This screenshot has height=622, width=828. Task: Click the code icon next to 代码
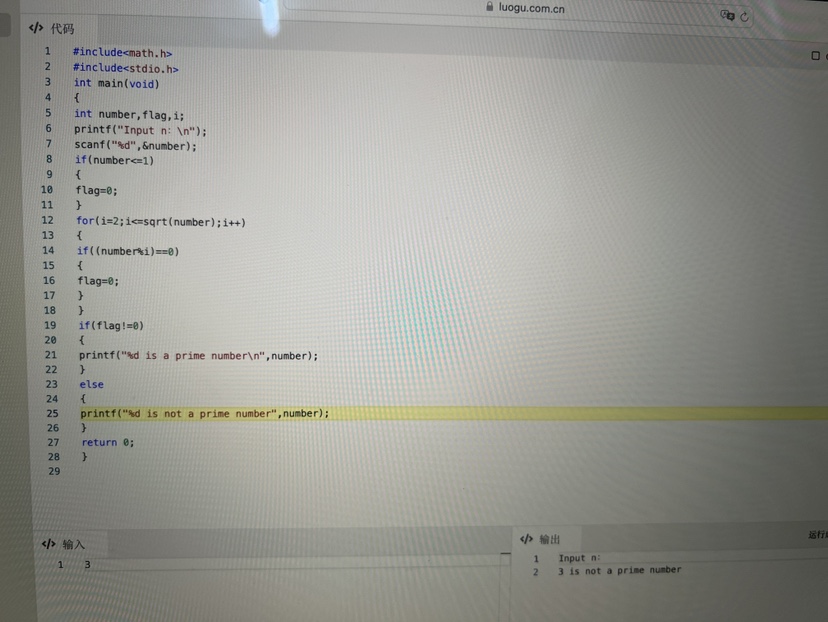36,28
